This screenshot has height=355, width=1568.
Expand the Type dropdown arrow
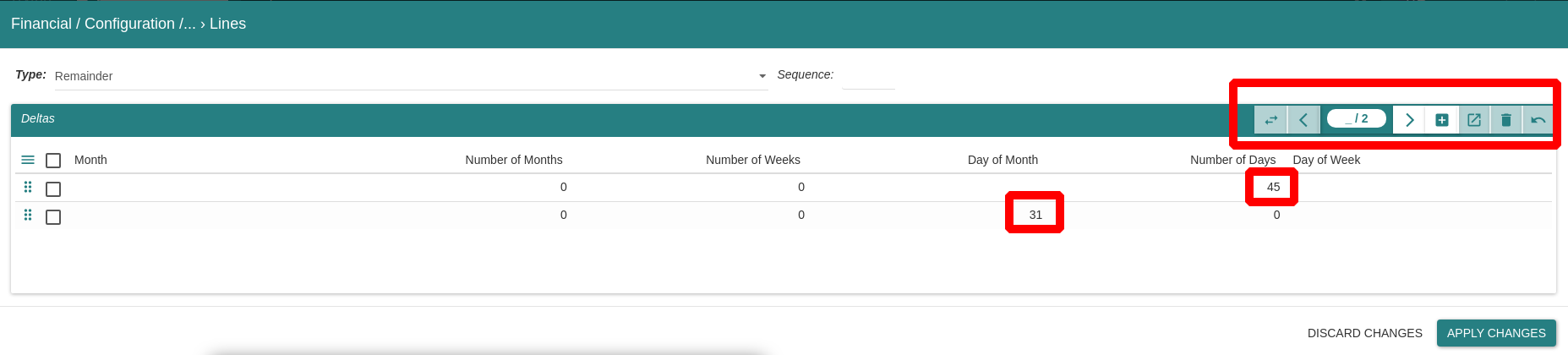(x=762, y=76)
